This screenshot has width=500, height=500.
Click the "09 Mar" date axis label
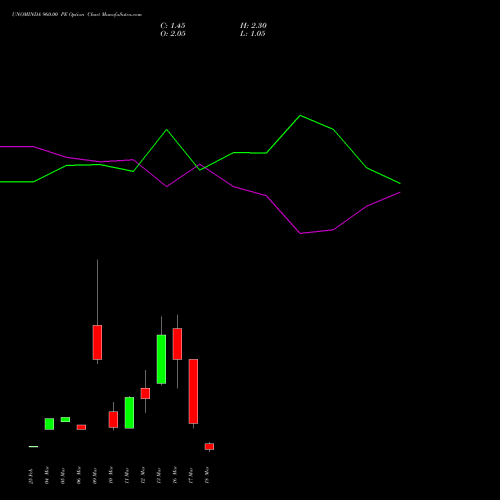point(95,476)
